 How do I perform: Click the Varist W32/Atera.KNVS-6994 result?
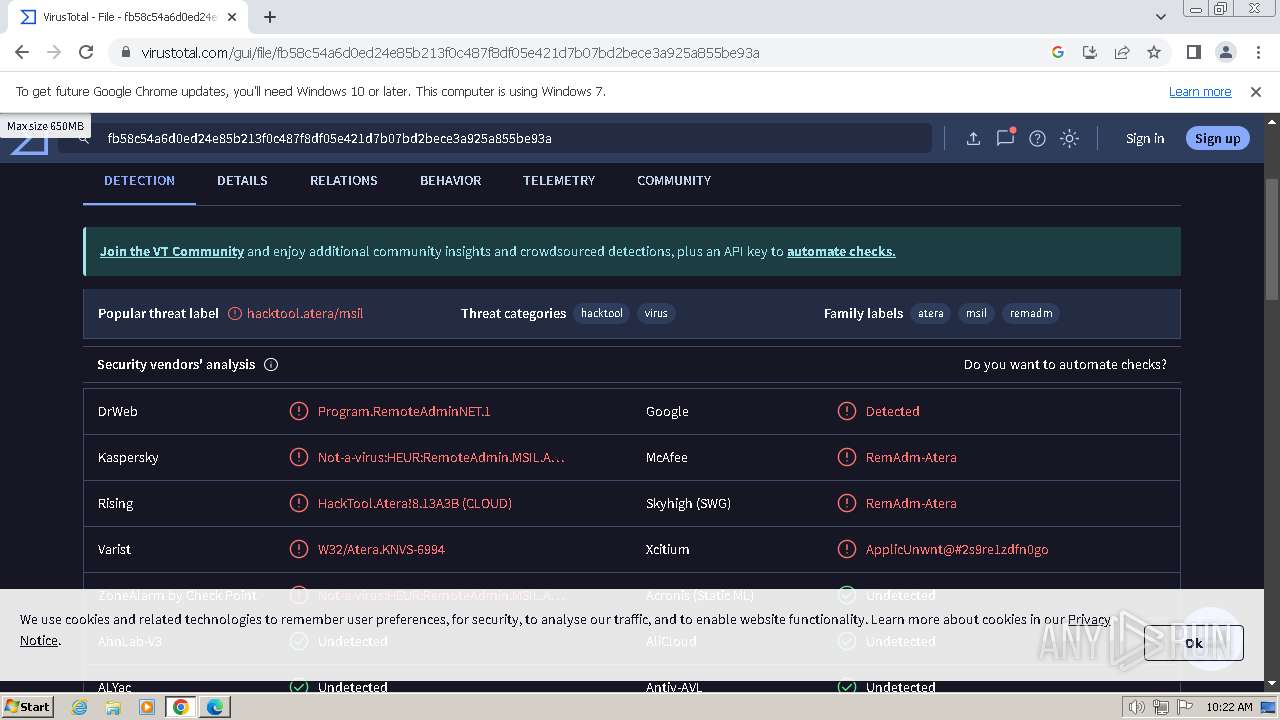tap(381, 550)
